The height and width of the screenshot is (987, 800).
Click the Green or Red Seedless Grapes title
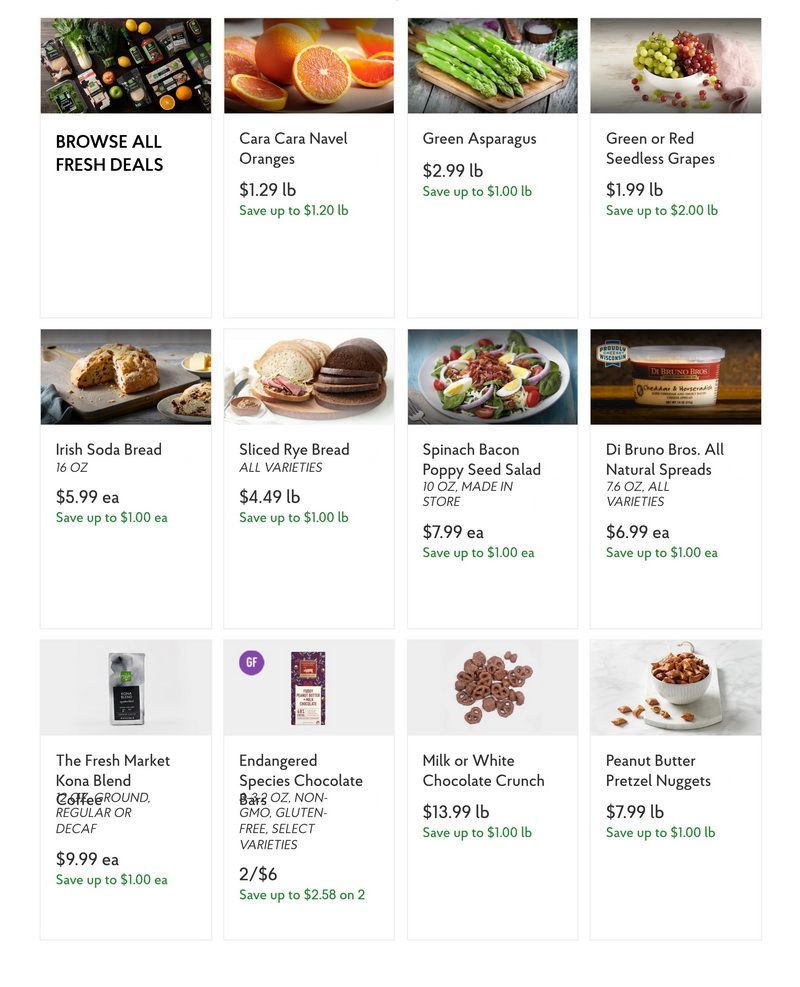point(660,149)
